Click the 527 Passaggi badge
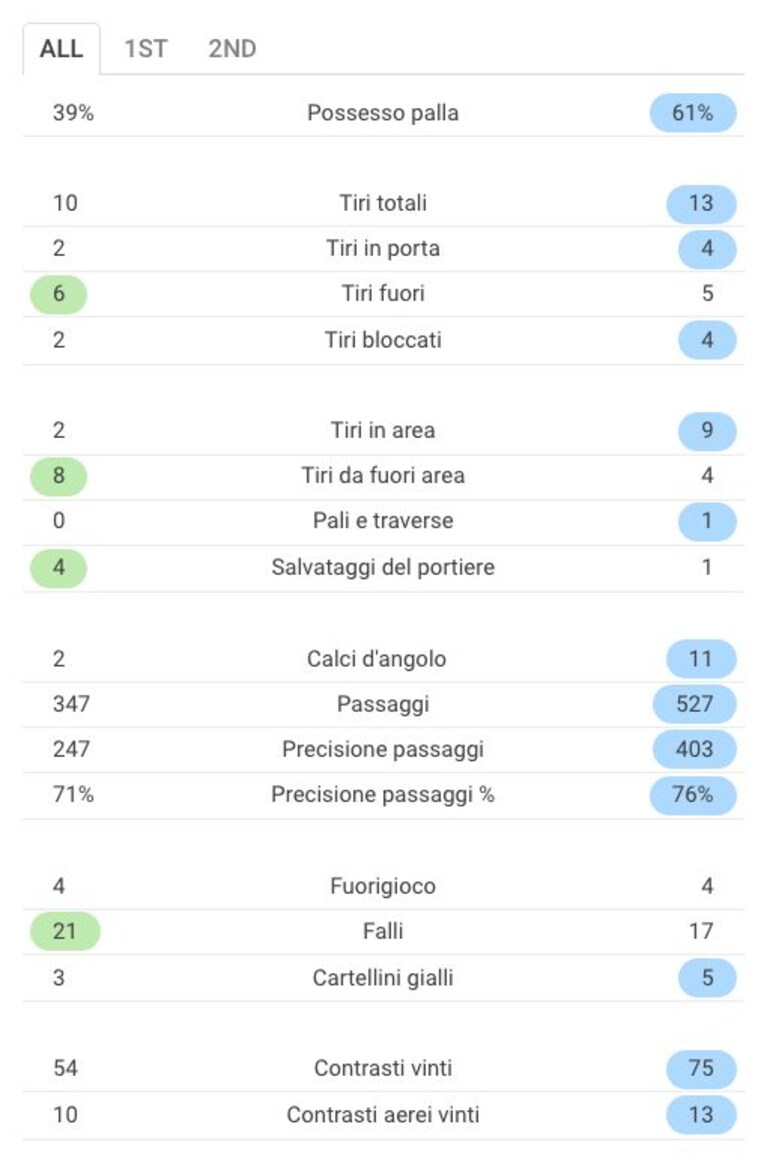The image size is (767, 1172). click(694, 704)
